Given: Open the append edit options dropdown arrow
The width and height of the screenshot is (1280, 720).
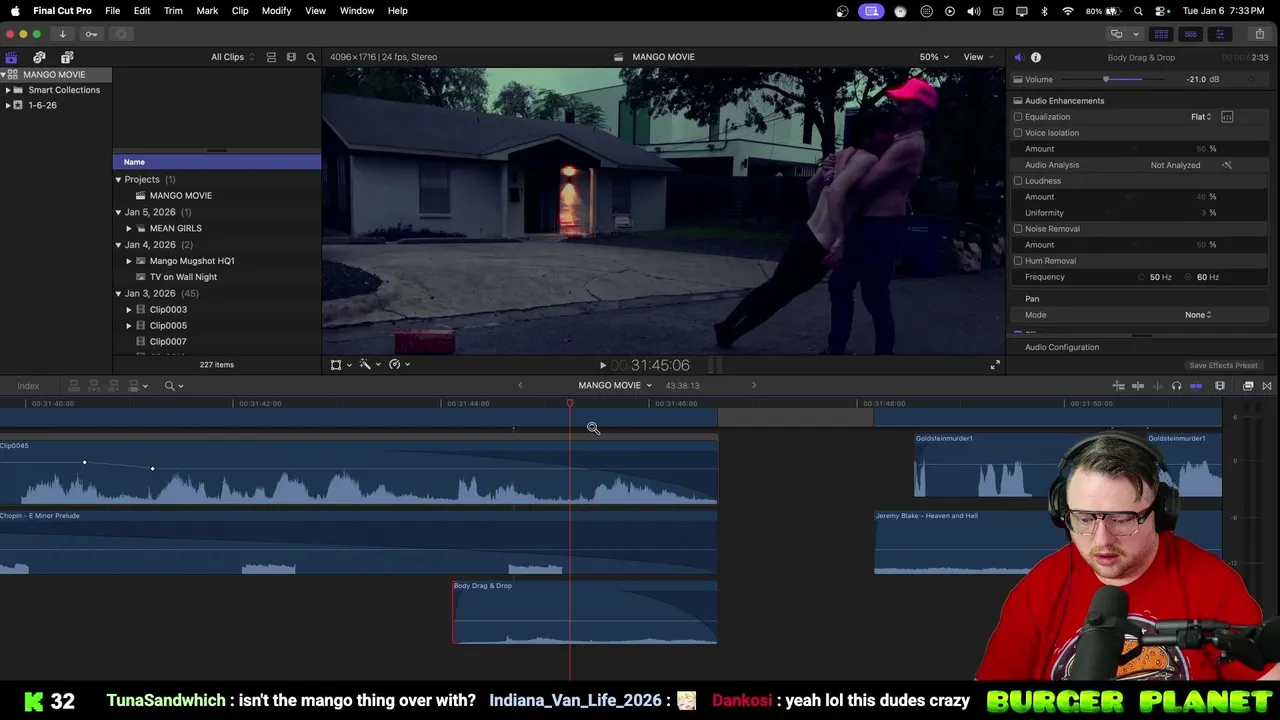Looking at the screenshot, I should click(x=145, y=386).
